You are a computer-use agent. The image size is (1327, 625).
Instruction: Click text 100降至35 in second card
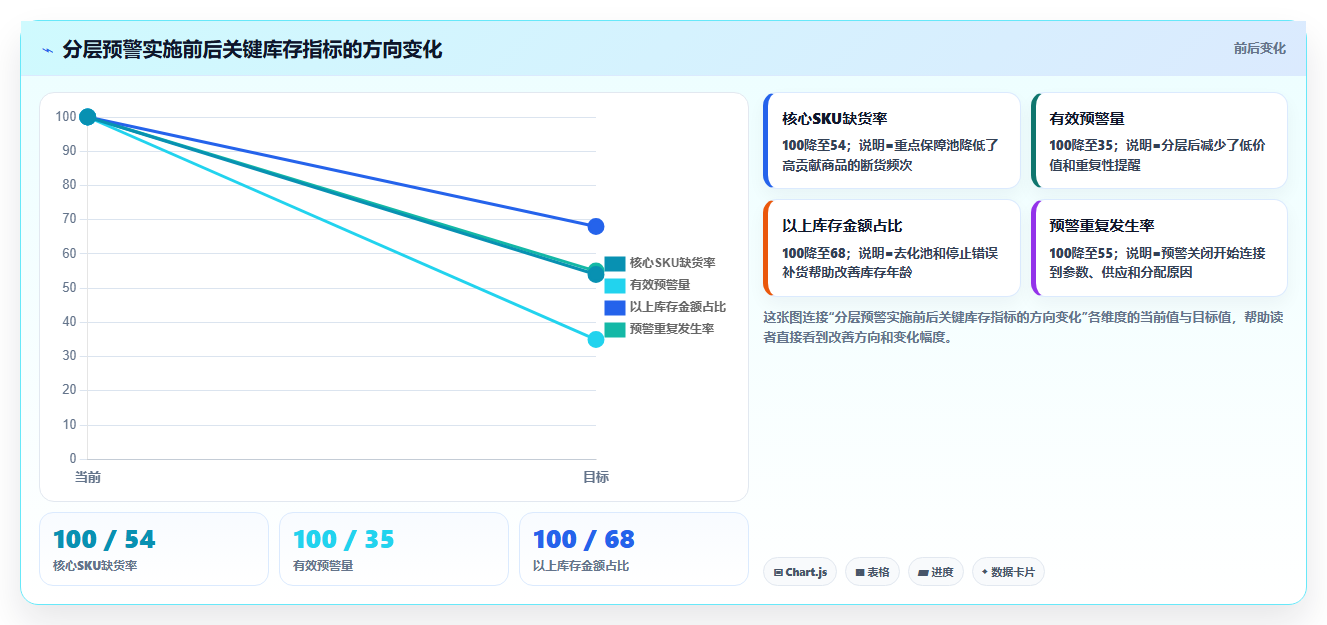tap(1082, 145)
